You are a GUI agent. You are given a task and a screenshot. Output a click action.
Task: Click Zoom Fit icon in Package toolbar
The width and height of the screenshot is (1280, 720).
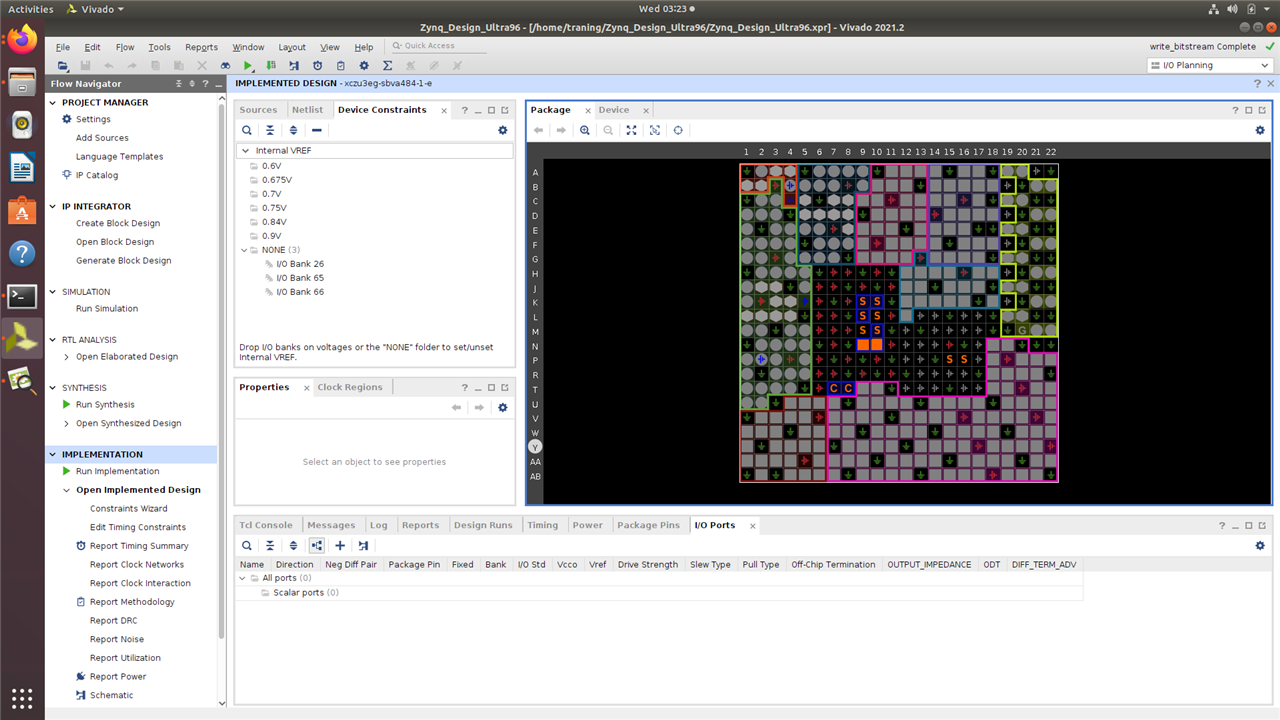(632, 130)
